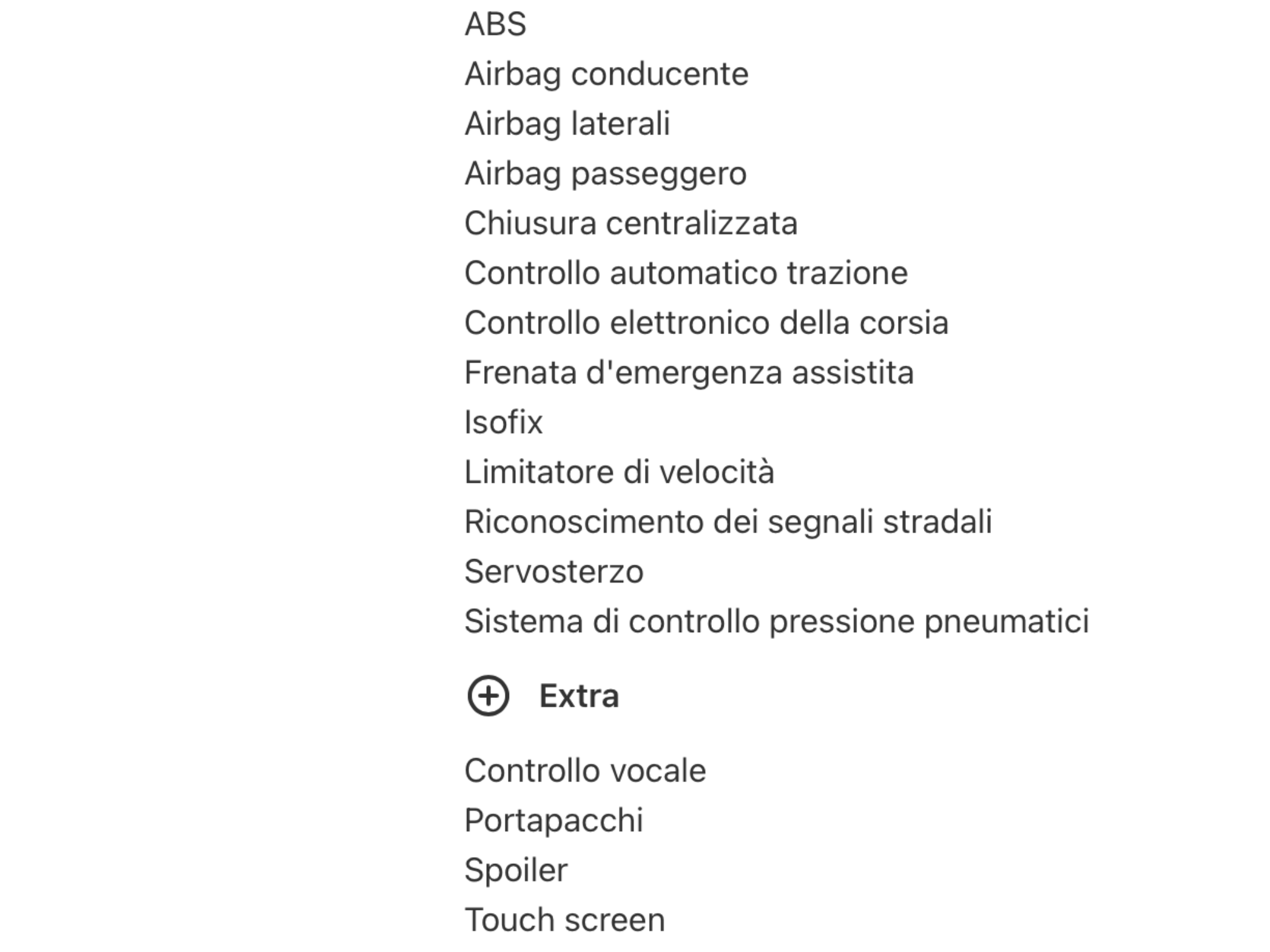Viewport: 1270px width, 952px height.
Task: Click the ABS feature item
Action: coord(495,25)
